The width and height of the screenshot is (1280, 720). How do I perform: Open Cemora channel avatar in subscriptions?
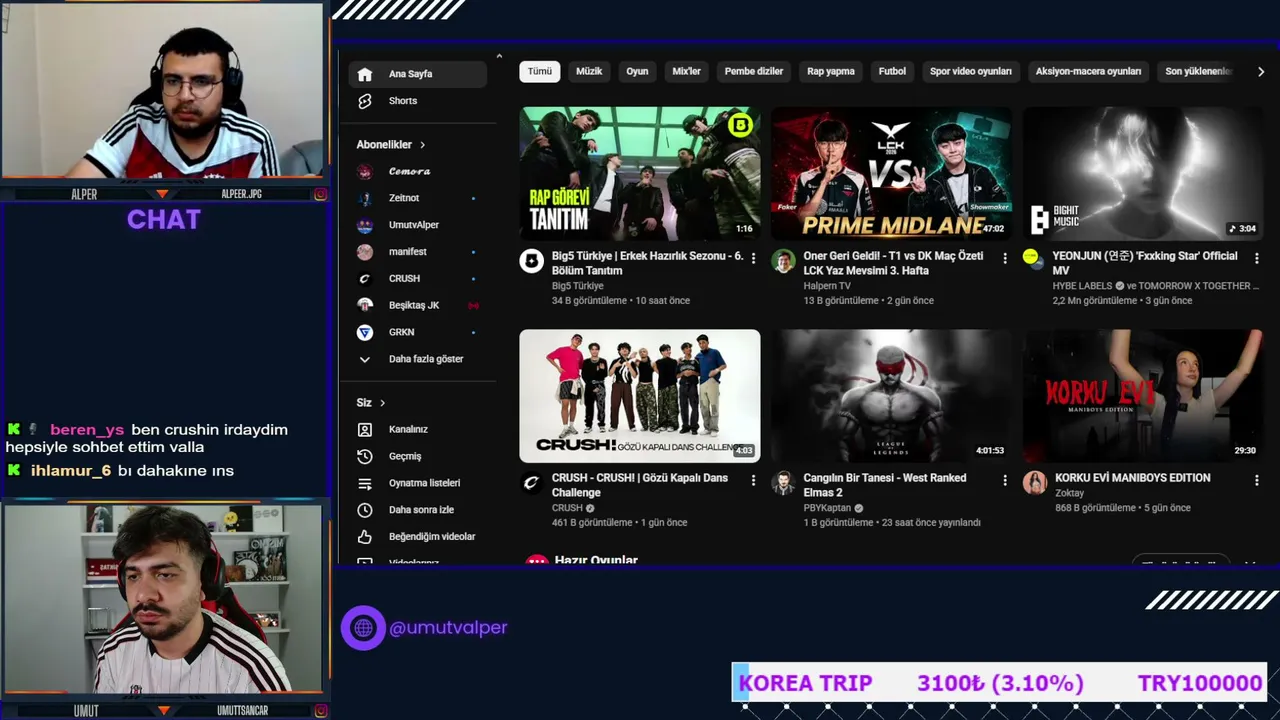365,172
